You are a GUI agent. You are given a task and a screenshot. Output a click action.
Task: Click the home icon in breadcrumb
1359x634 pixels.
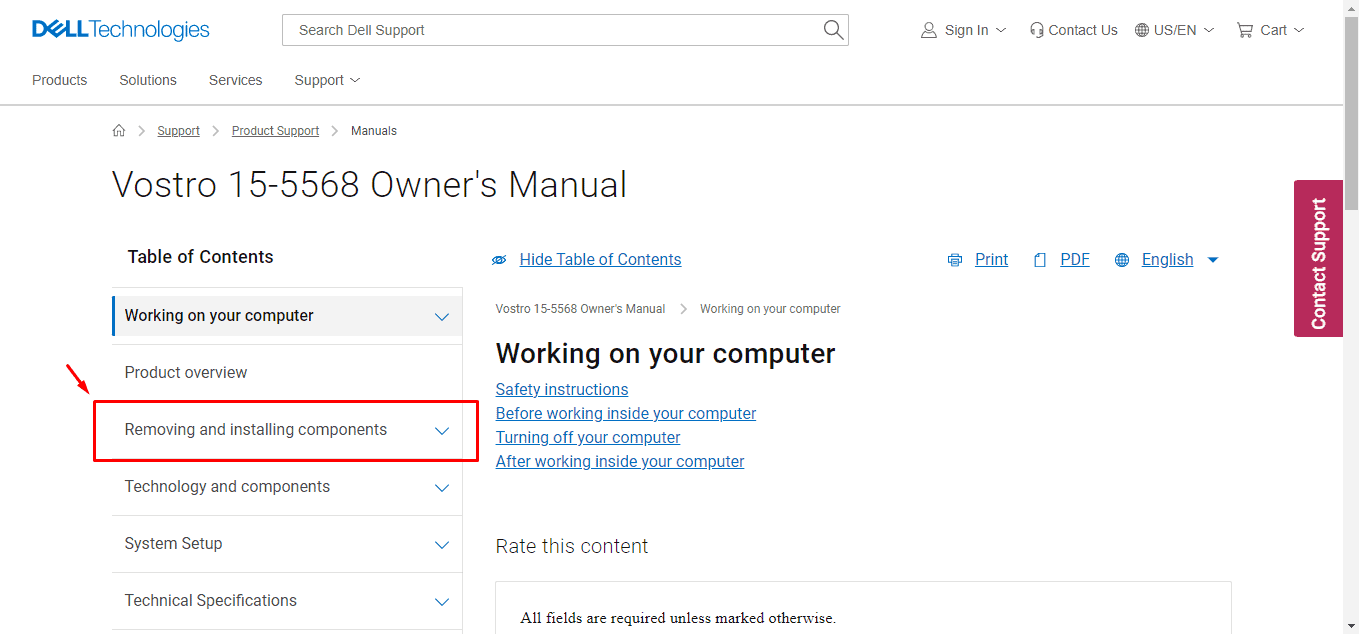119,130
